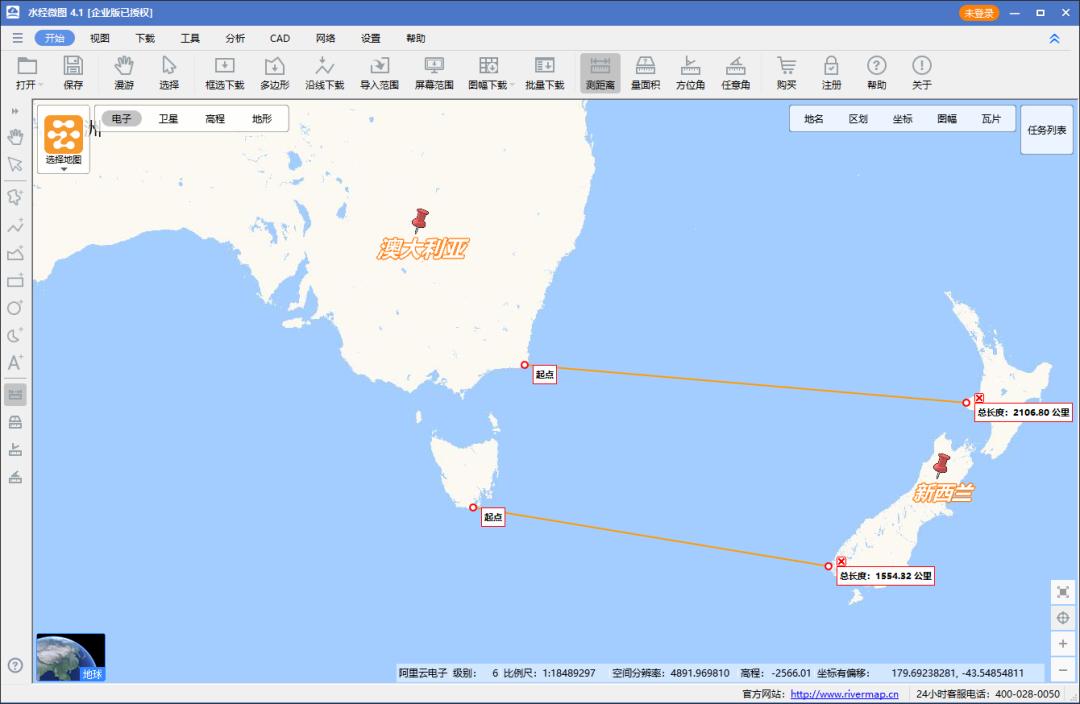The height and width of the screenshot is (704, 1080).
Task: Launch 批量下载 batch download
Action: tap(545, 72)
